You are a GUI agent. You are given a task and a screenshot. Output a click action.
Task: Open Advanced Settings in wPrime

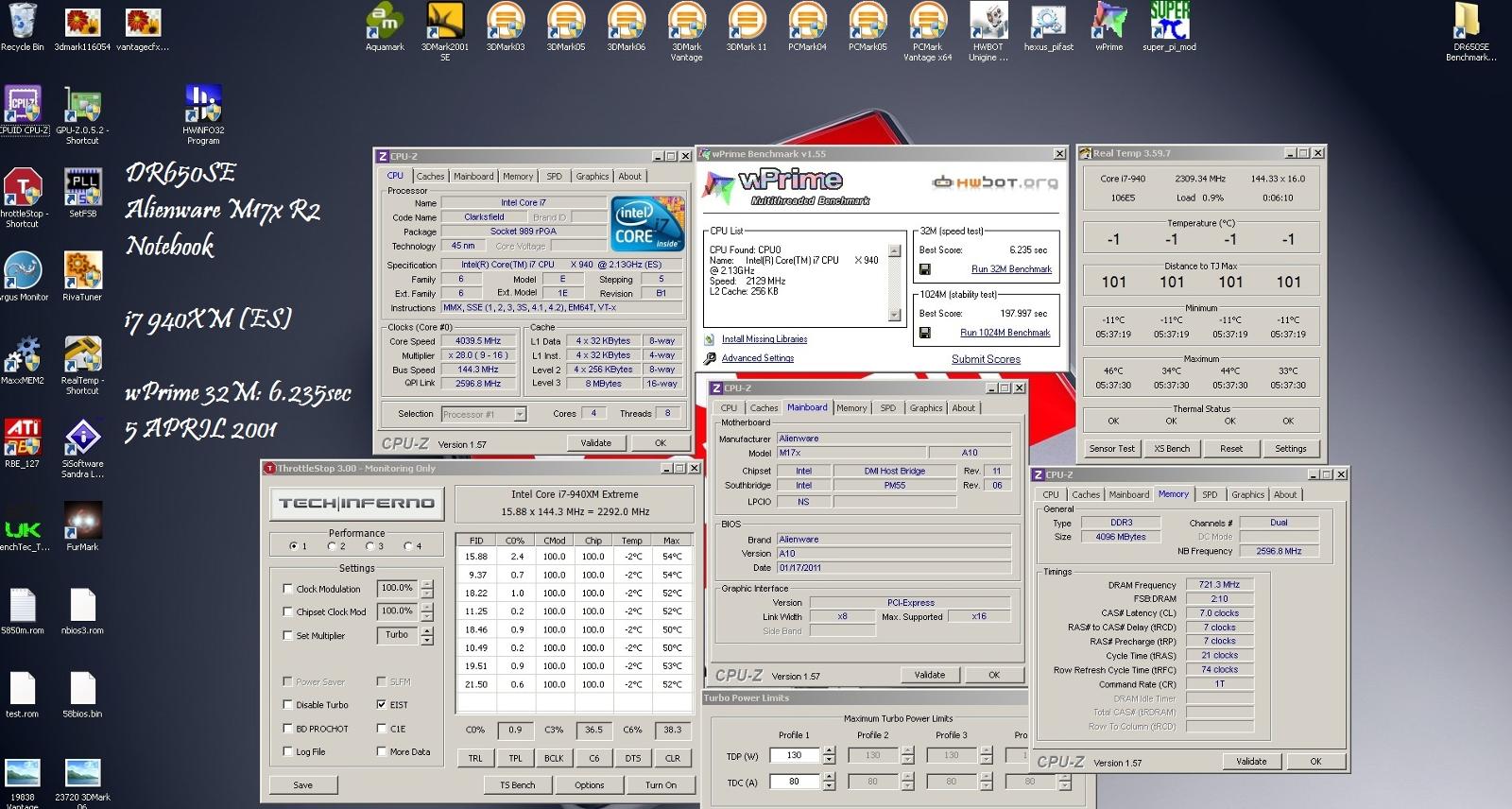[x=758, y=358]
